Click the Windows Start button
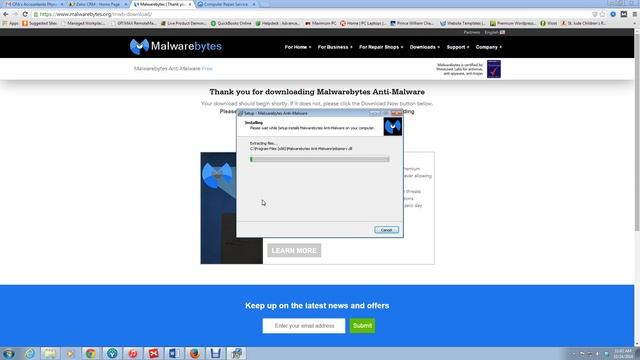640x360 pixels. click(9, 353)
